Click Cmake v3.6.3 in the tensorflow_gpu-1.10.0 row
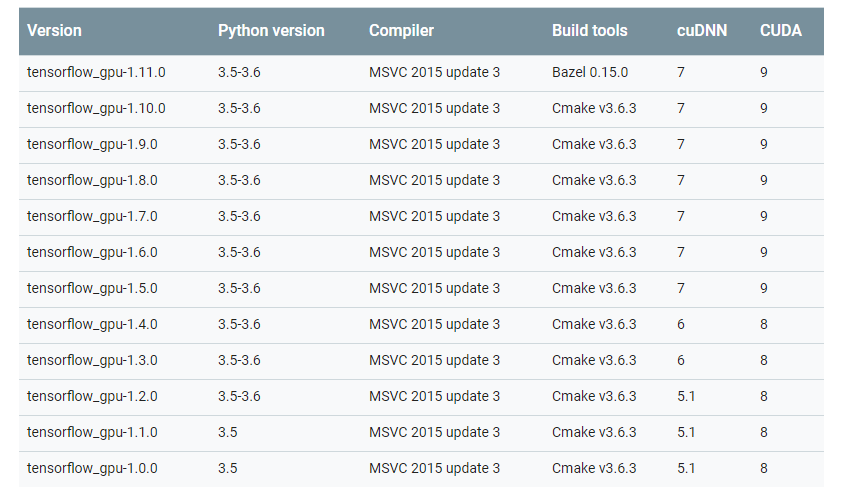This screenshot has width=842, height=488. pos(594,108)
